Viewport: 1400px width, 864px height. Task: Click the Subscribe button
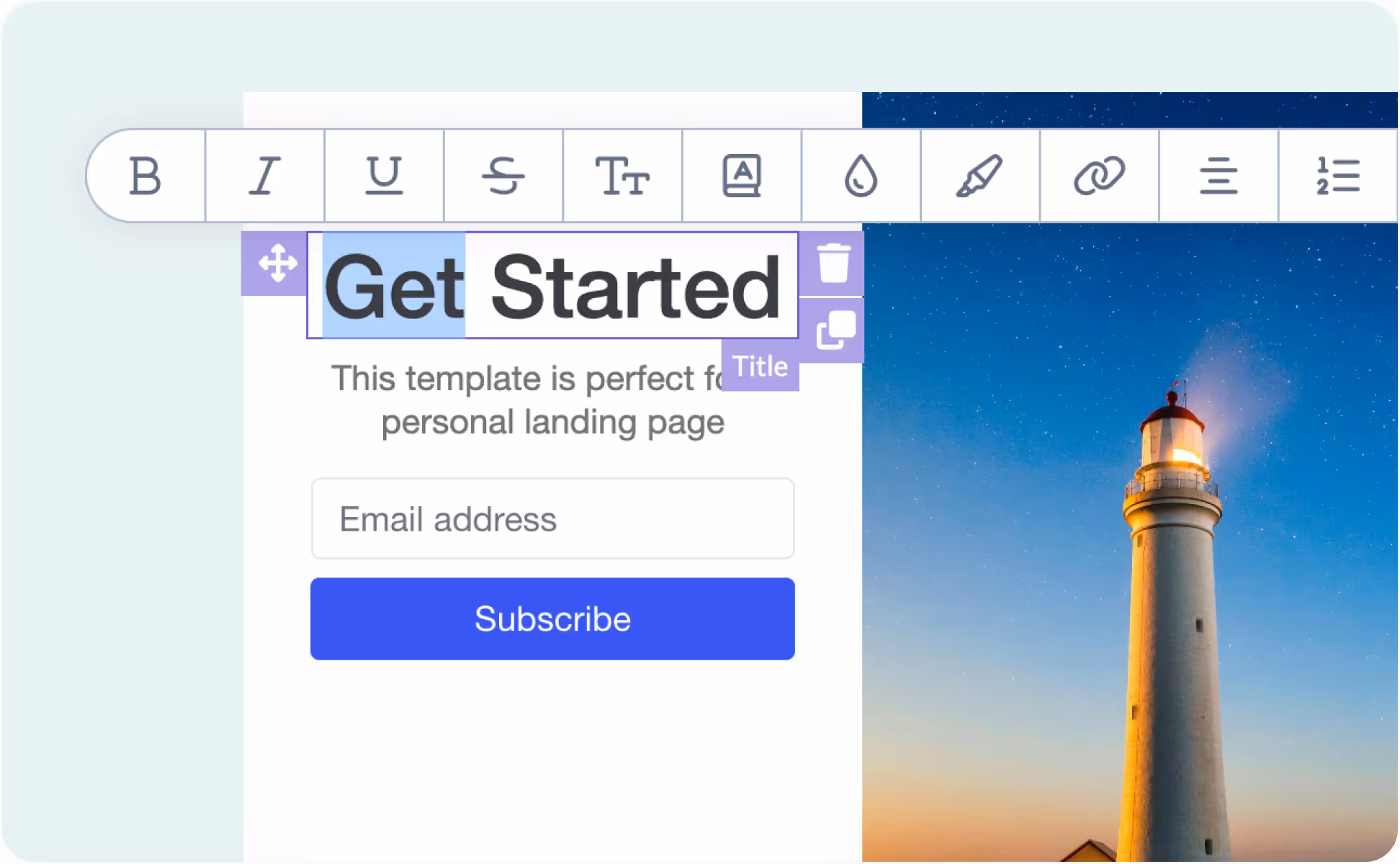[552, 618]
